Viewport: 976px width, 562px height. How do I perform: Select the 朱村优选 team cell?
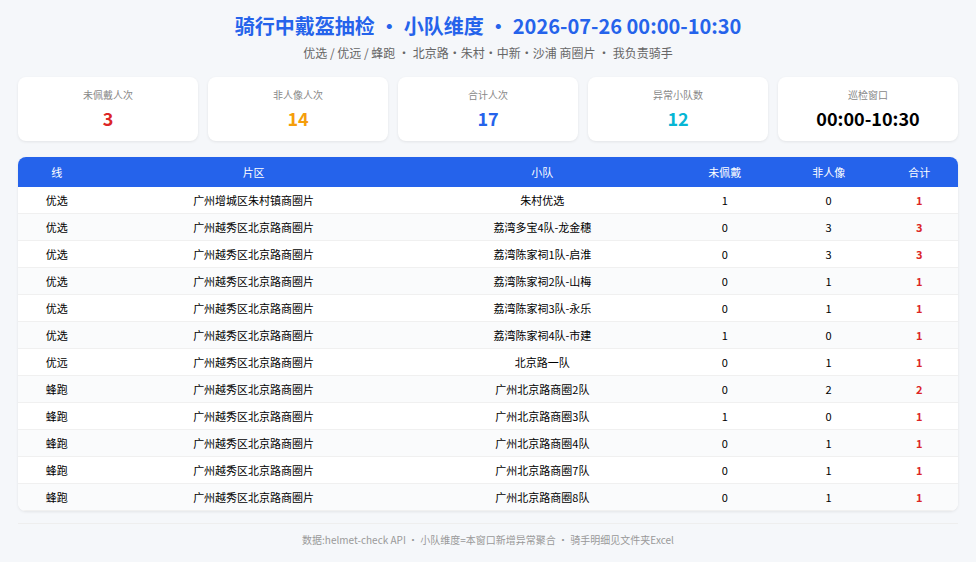[542, 200]
